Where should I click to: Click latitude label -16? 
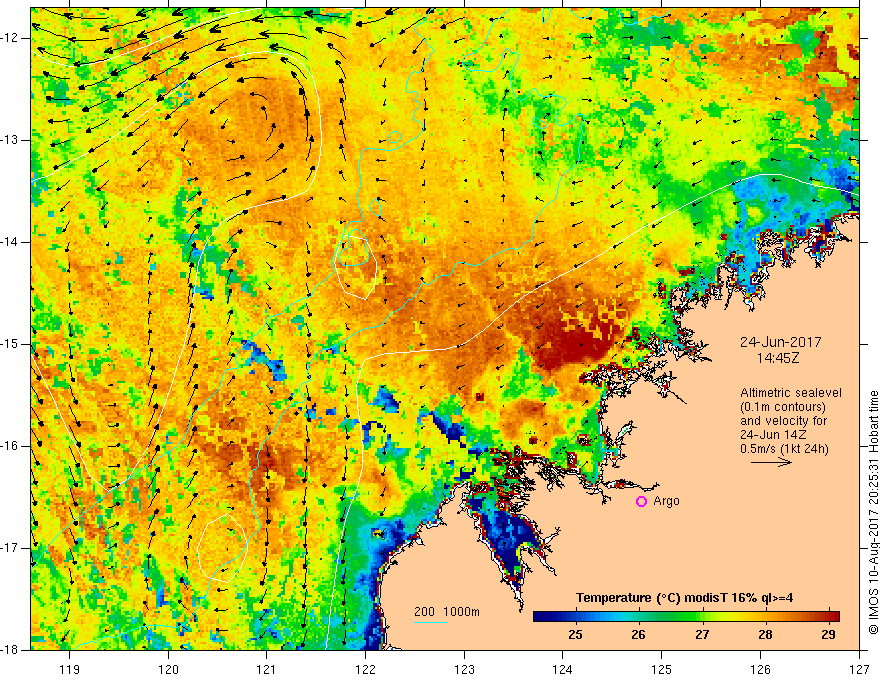coord(10,446)
